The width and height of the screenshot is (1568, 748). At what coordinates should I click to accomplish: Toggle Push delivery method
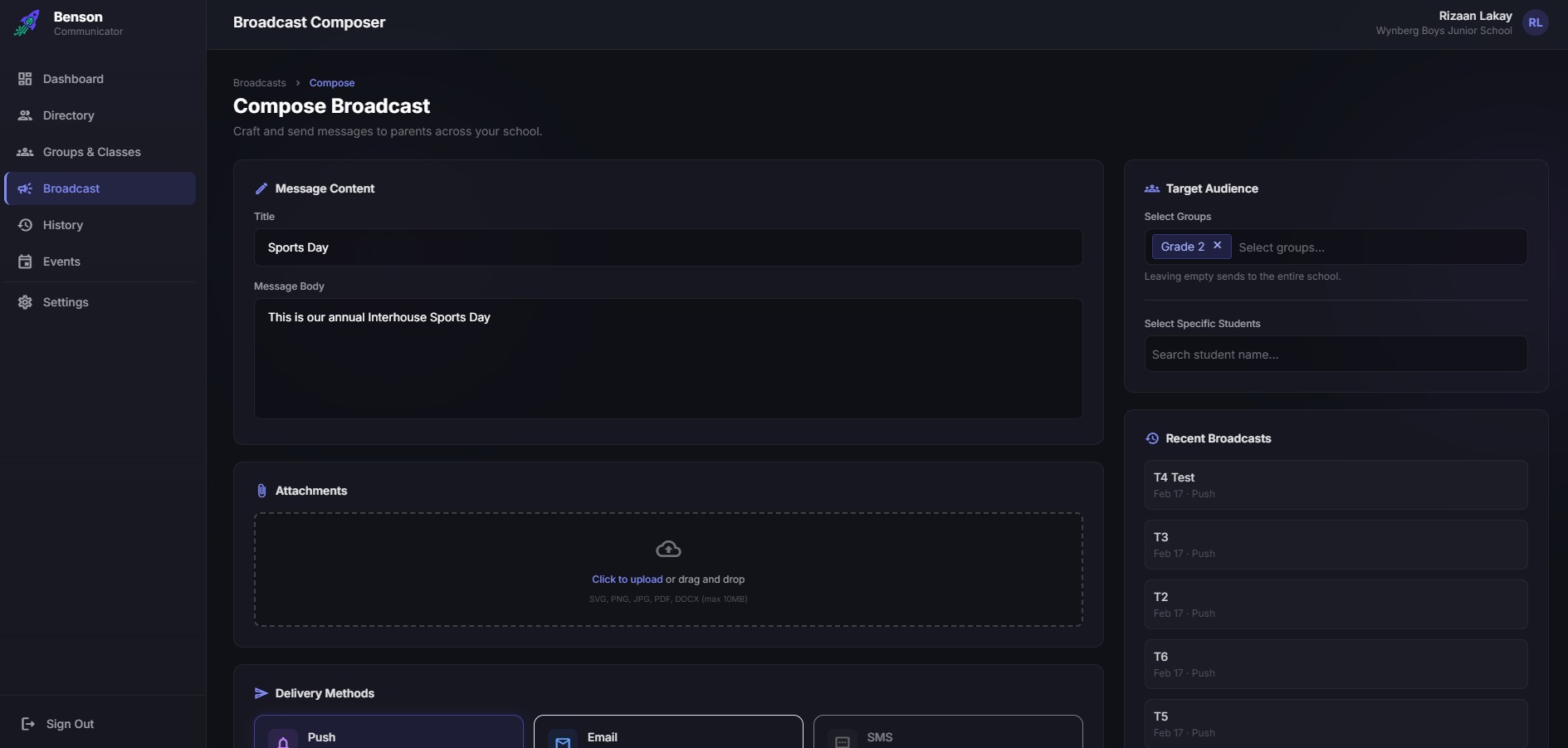coord(388,734)
